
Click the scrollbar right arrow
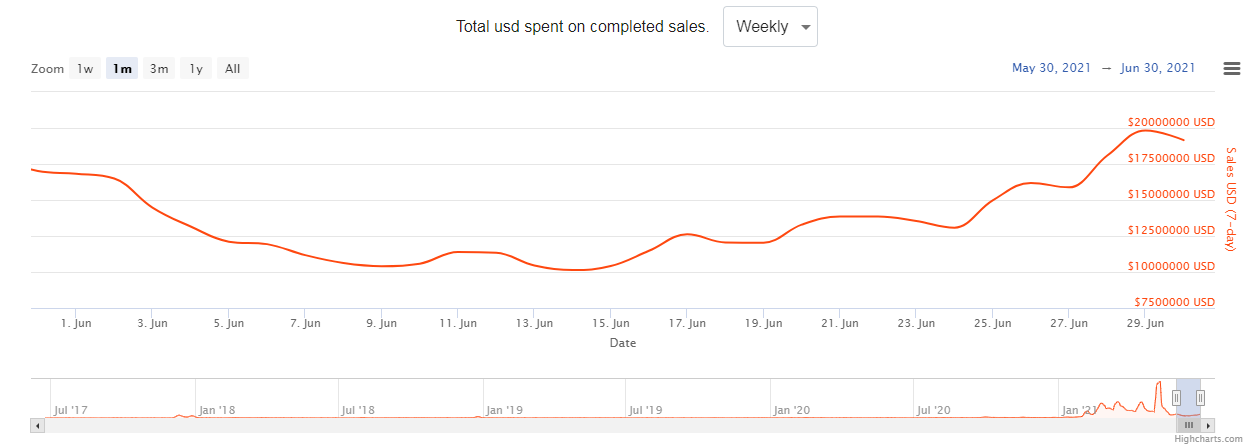pyautogui.click(x=1208, y=425)
